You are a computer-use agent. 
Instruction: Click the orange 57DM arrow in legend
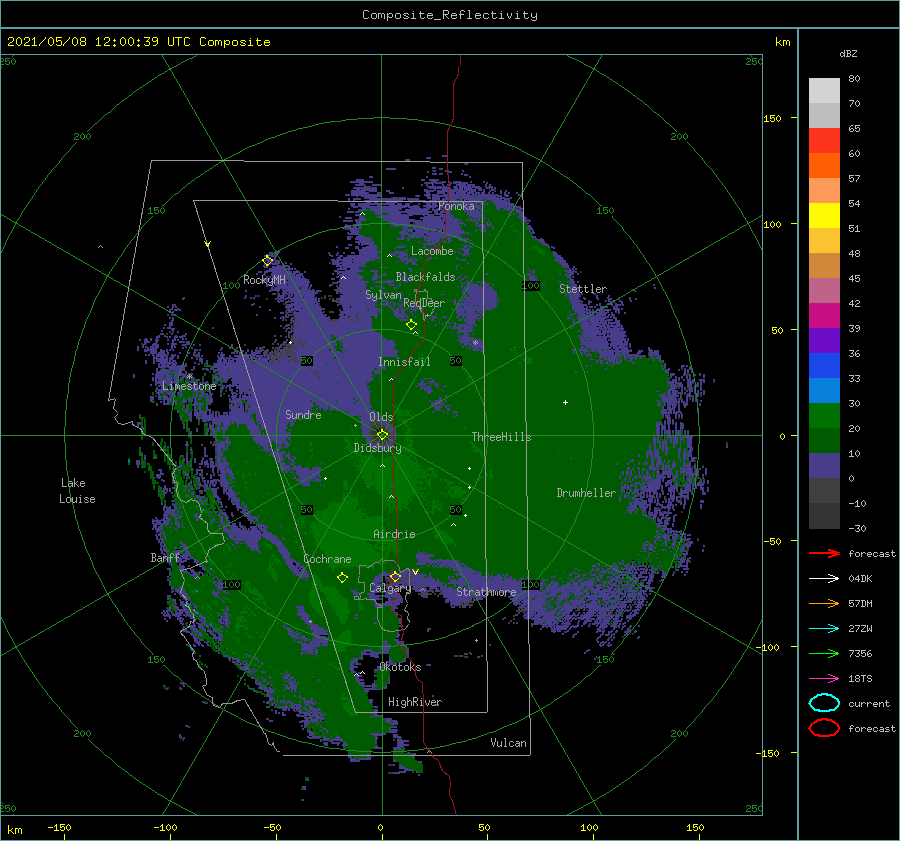(x=825, y=603)
